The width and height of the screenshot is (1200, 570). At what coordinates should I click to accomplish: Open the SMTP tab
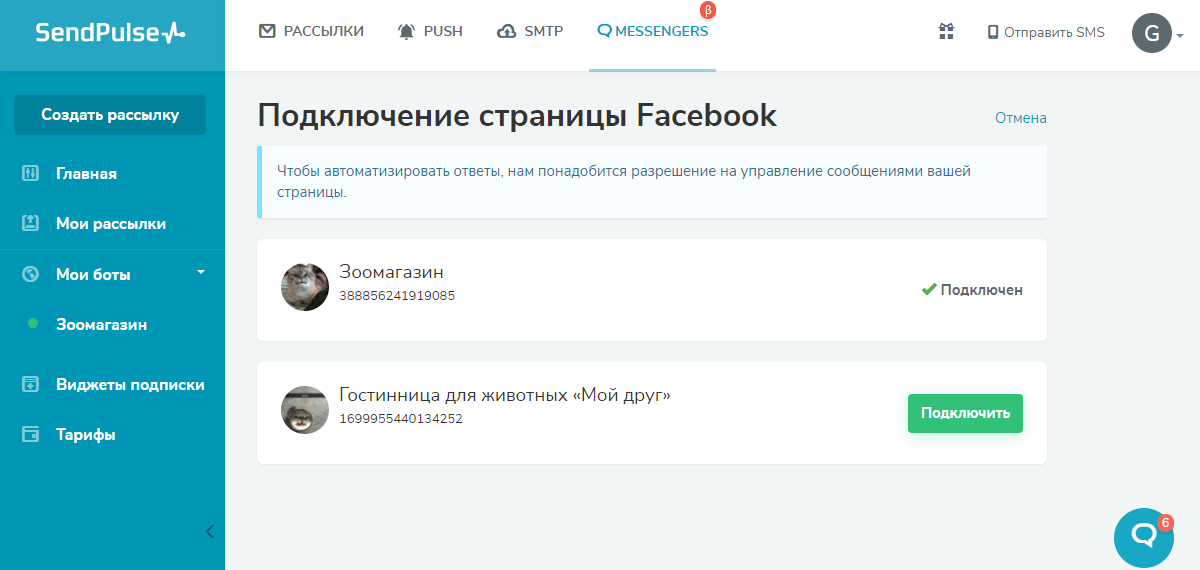click(x=530, y=31)
